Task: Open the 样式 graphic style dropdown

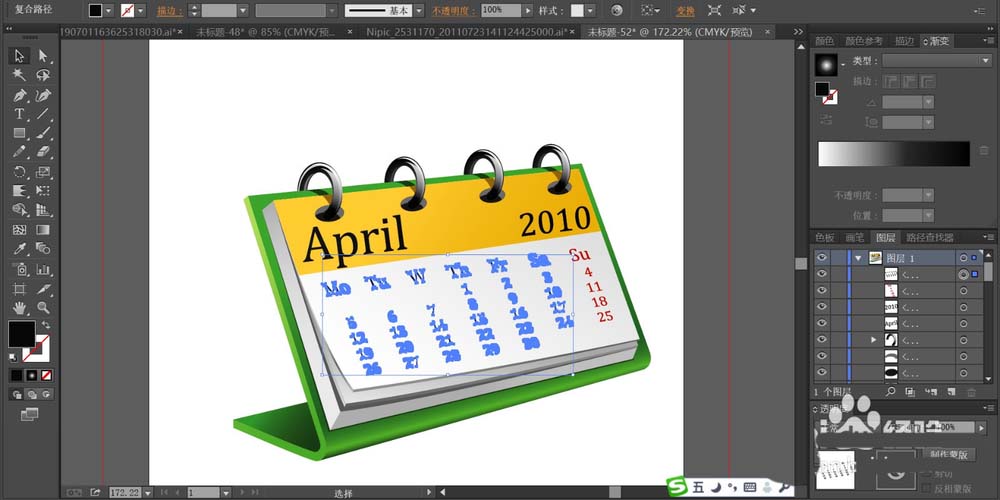Action: click(590, 10)
